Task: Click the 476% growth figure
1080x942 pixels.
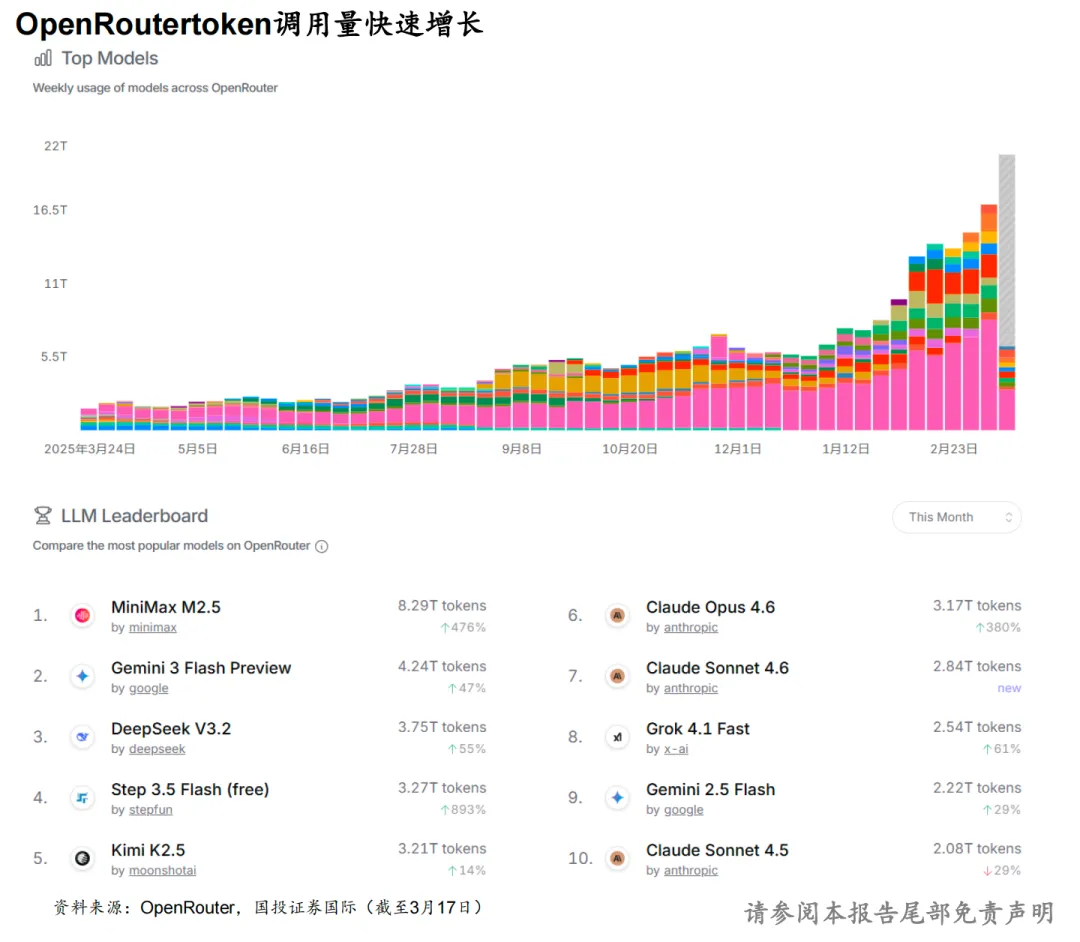Action: pos(464,627)
